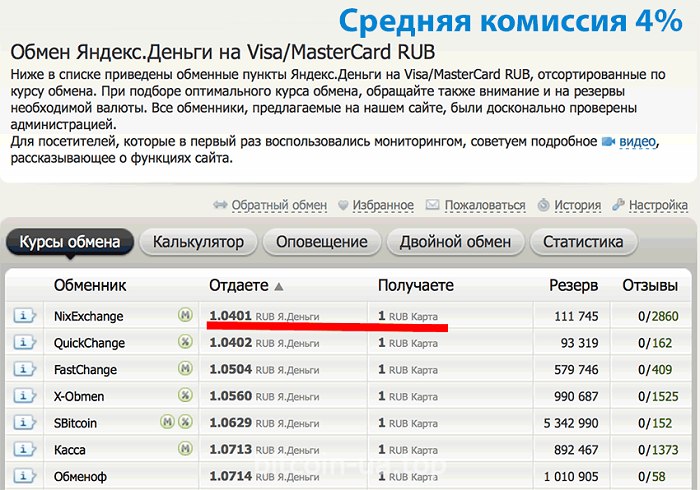The width and height of the screenshot is (700, 490).
Task: Click the M badge next to NixExchange
Action: coord(185,315)
